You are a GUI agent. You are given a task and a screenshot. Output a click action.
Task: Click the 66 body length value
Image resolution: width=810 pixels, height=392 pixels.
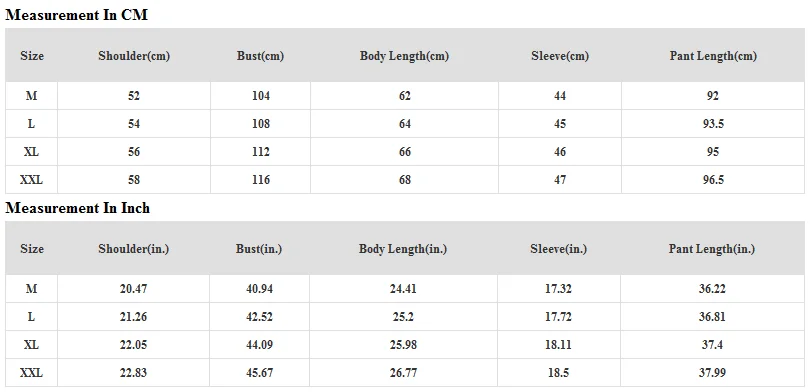click(x=404, y=152)
